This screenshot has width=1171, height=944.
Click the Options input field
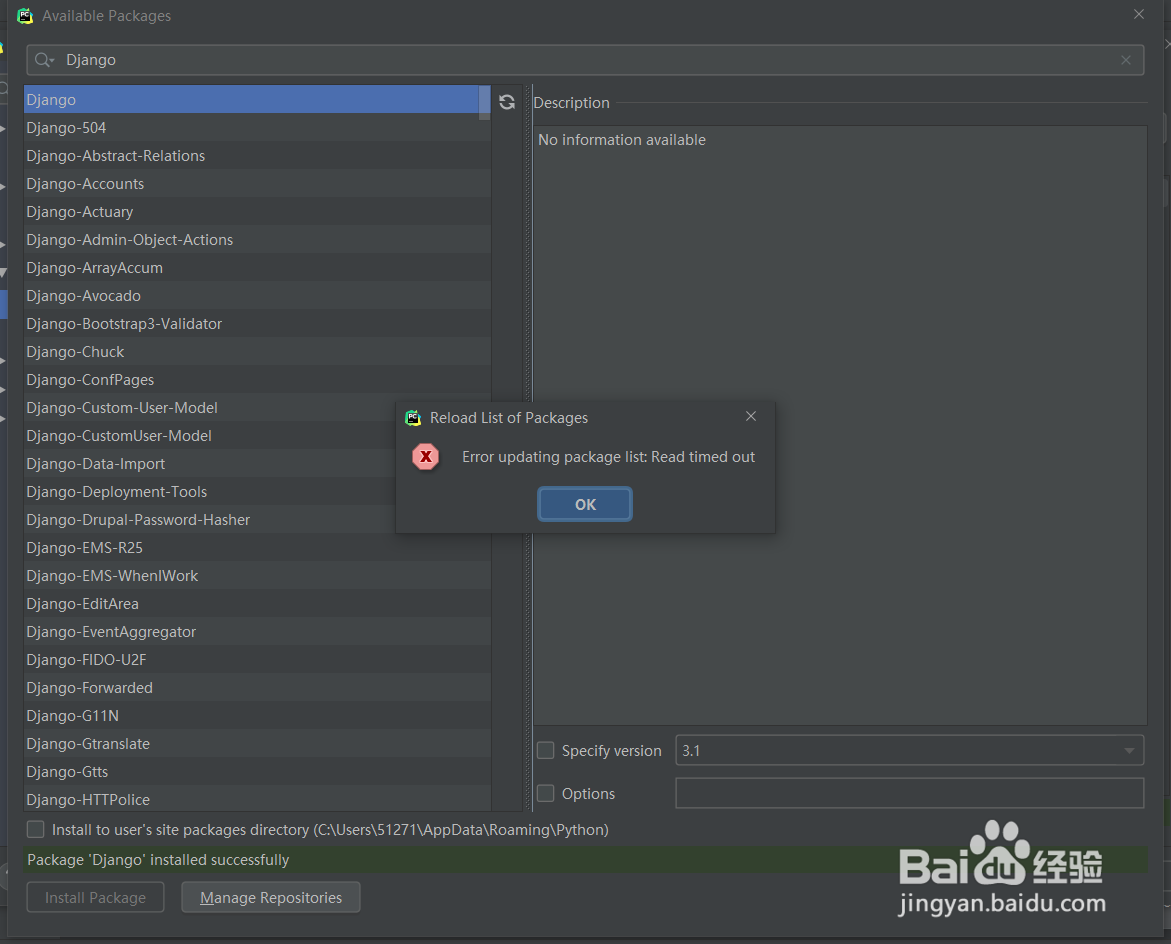point(910,793)
